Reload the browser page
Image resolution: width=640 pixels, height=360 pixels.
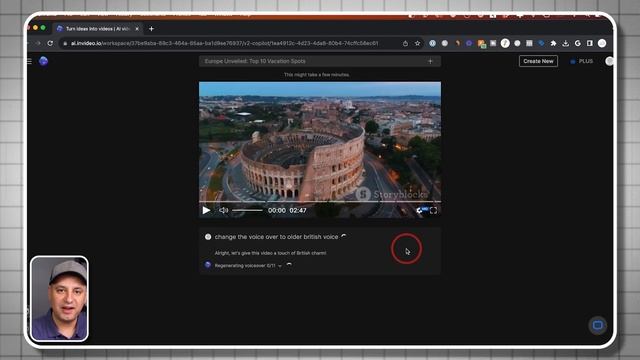click(50, 43)
